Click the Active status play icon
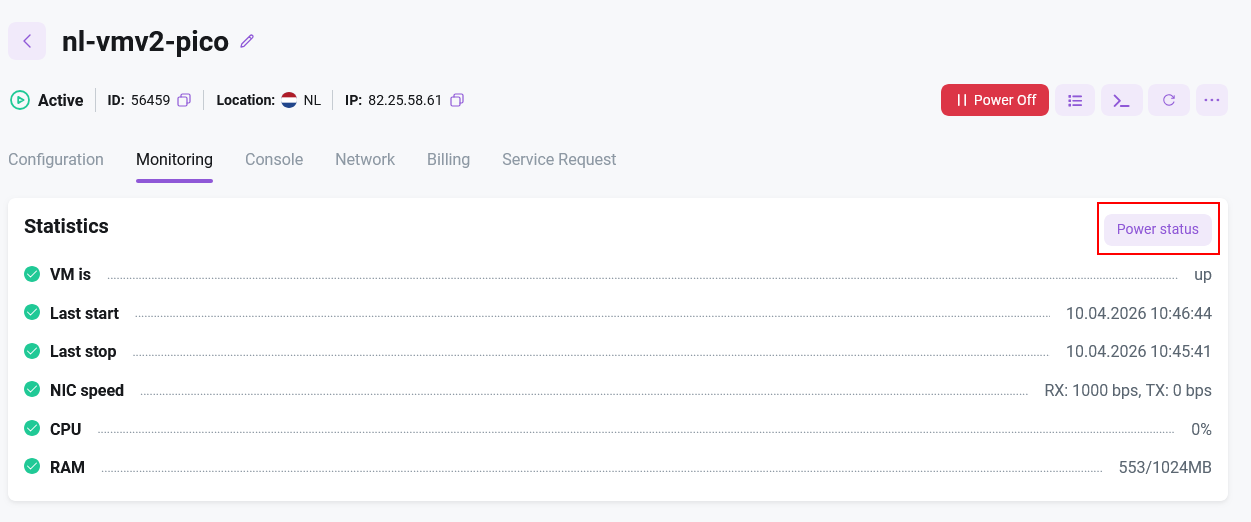1251x522 pixels. pyautogui.click(x=20, y=100)
